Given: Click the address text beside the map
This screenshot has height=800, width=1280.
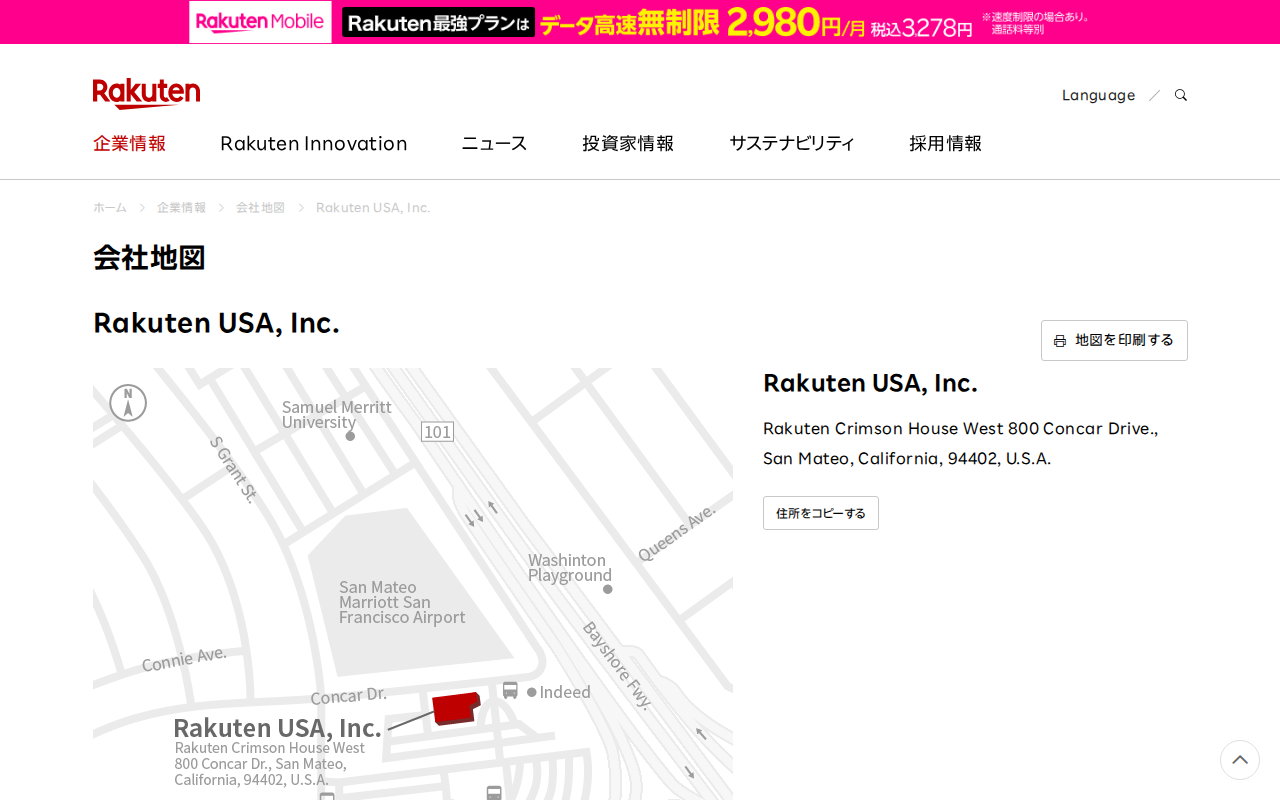Looking at the screenshot, I should (960, 443).
